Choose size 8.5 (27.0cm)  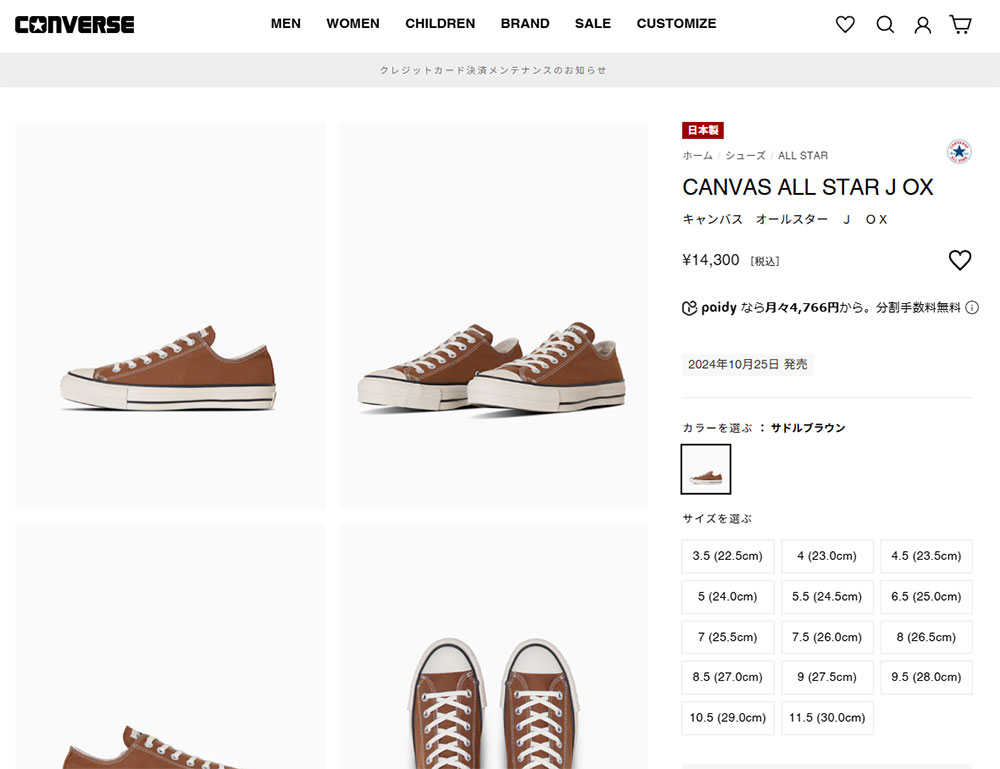pyautogui.click(x=728, y=677)
